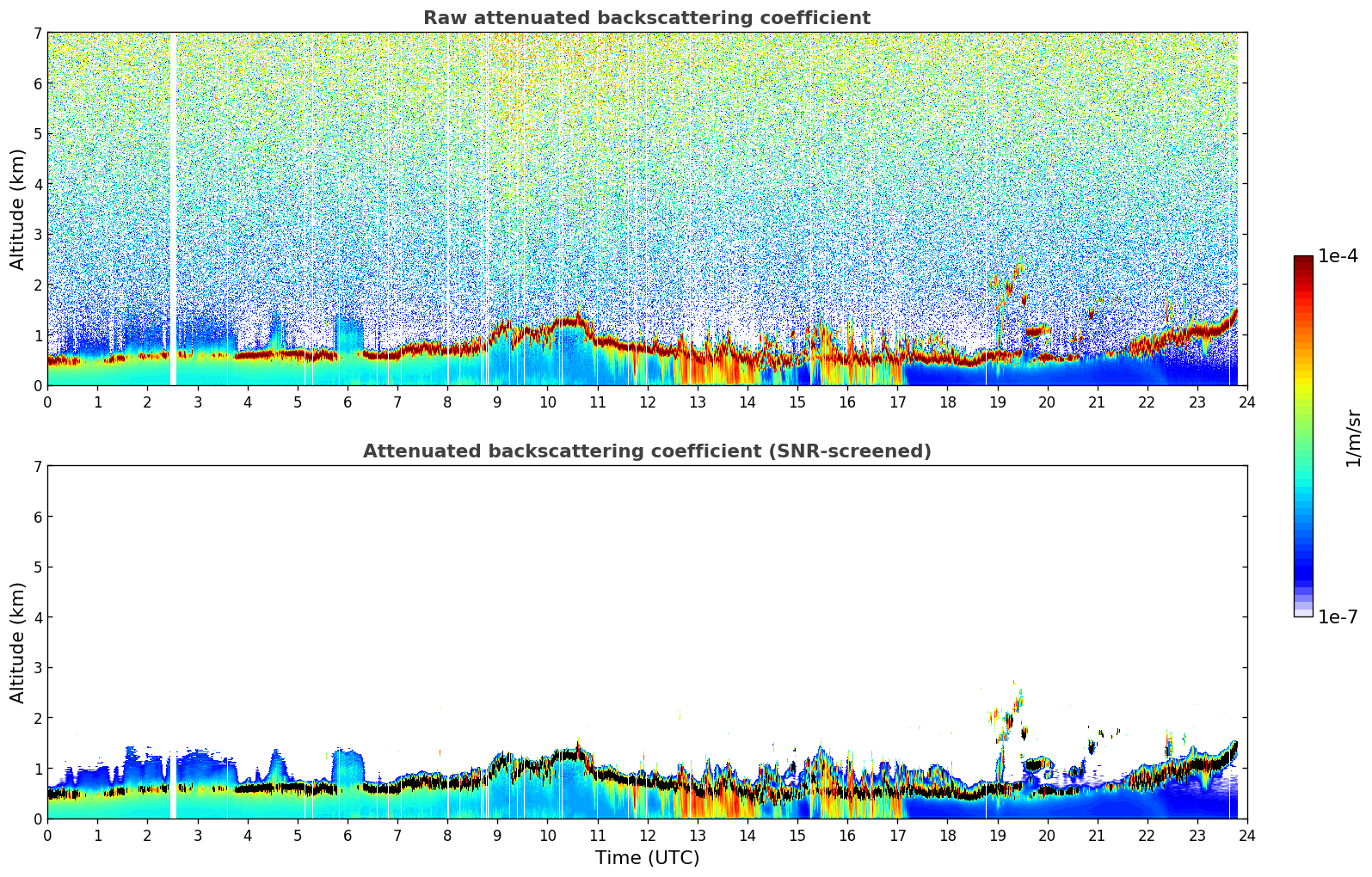Screen dimensions: 1372x877
Task: Select hour 18 tick on the top plot's time axis
Action: pos(947,402)
